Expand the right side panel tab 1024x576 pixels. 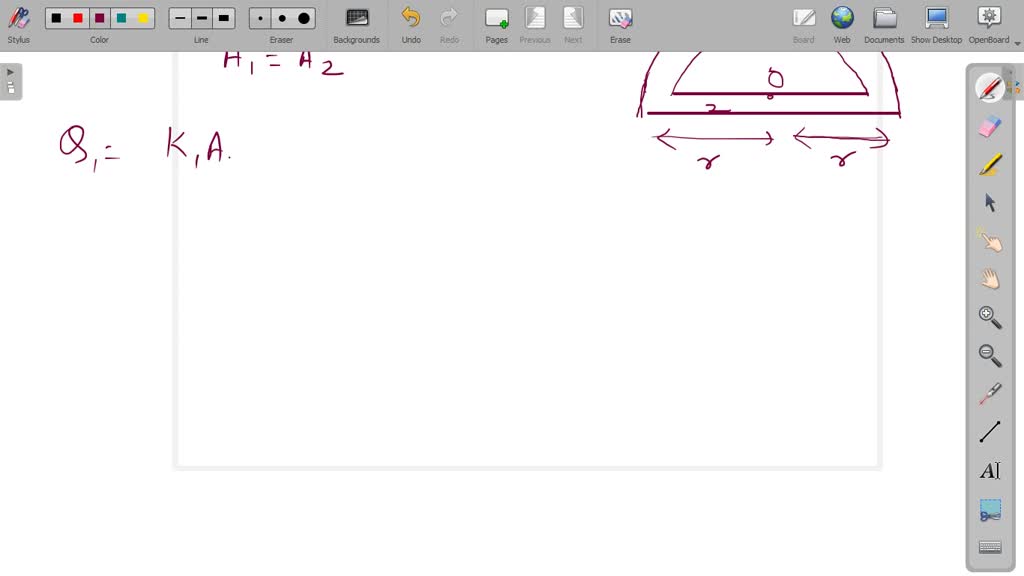[1014, 84]
